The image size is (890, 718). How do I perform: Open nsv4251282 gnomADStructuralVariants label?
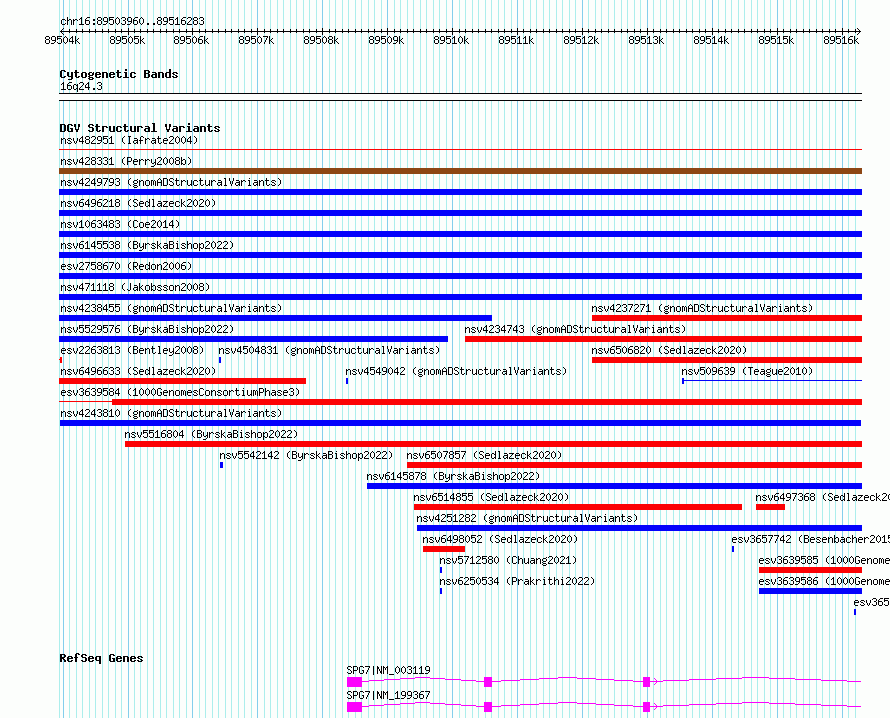point(527,518)
